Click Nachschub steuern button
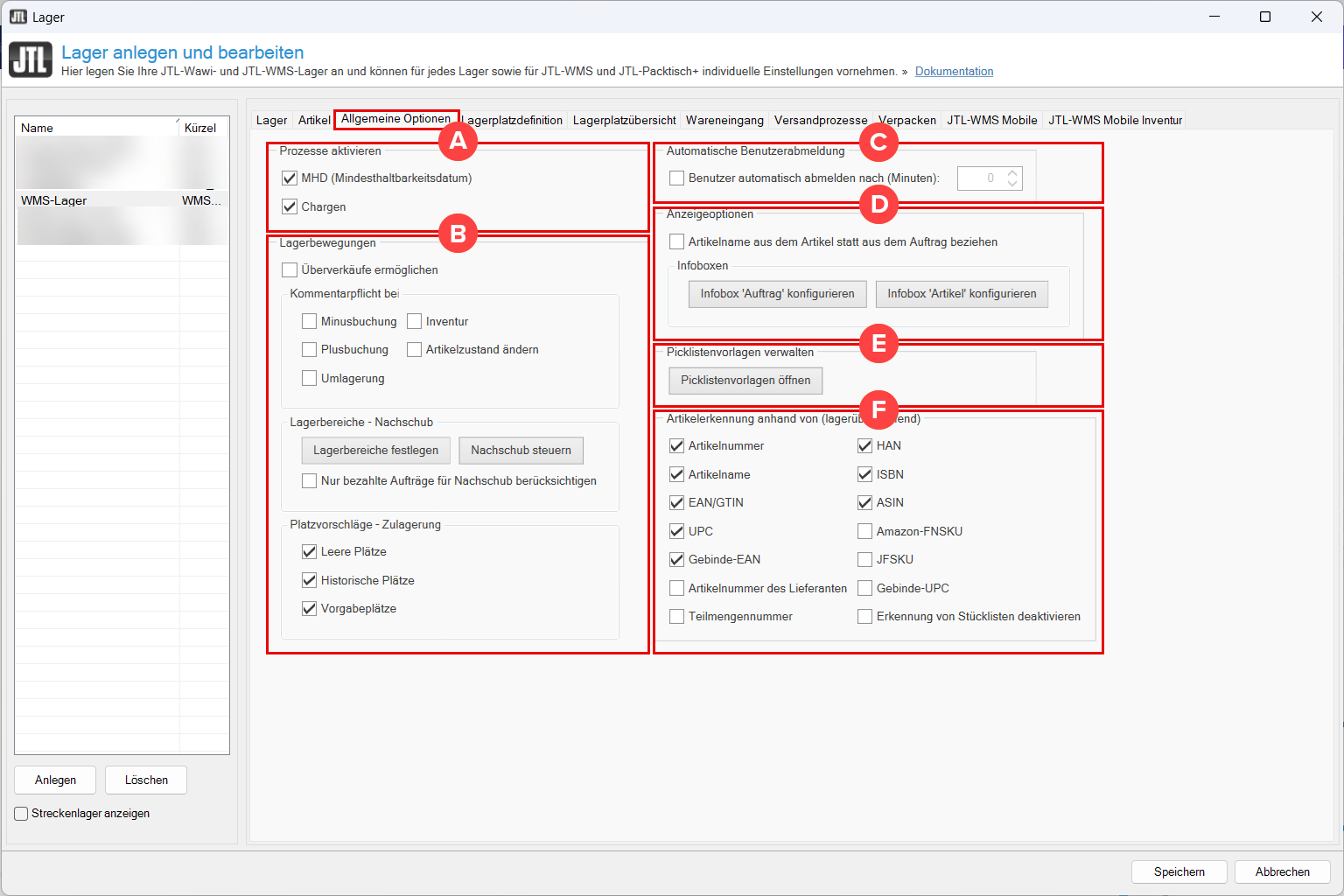The height and width of the screenshot is (896, 1344). [x=521, y=451]
